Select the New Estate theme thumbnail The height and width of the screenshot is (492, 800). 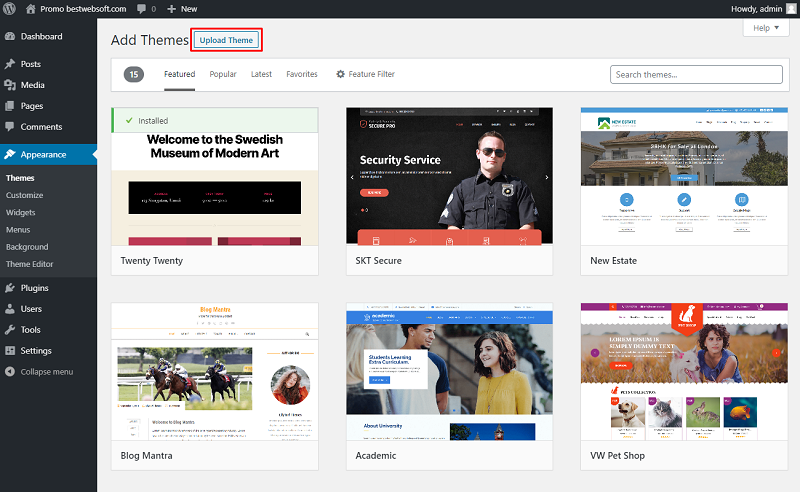(684, 176)
